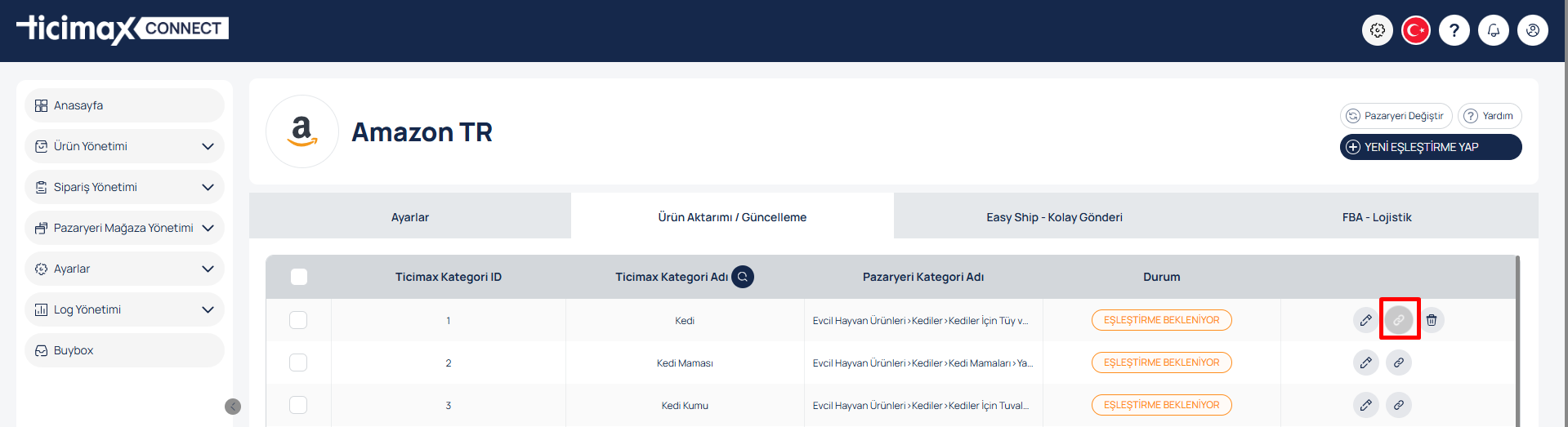
Task: Open the notifications bell icon
Action: point(1494,30)
